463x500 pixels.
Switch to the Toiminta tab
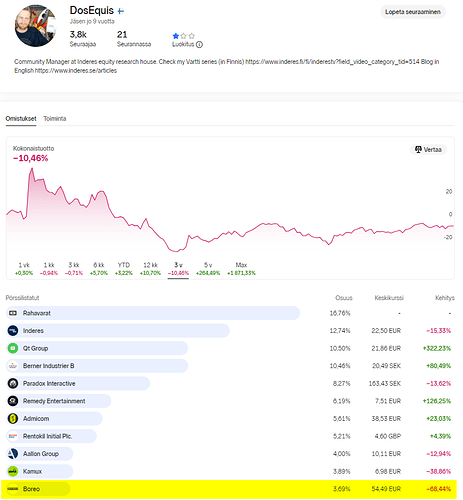pos(55,119)
